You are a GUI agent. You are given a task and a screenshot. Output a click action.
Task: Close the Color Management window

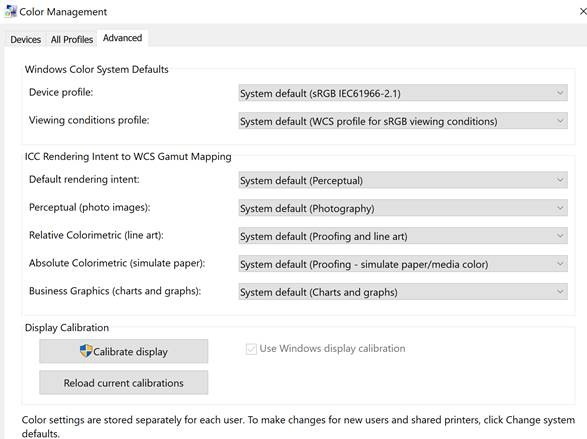coord(583,12)
